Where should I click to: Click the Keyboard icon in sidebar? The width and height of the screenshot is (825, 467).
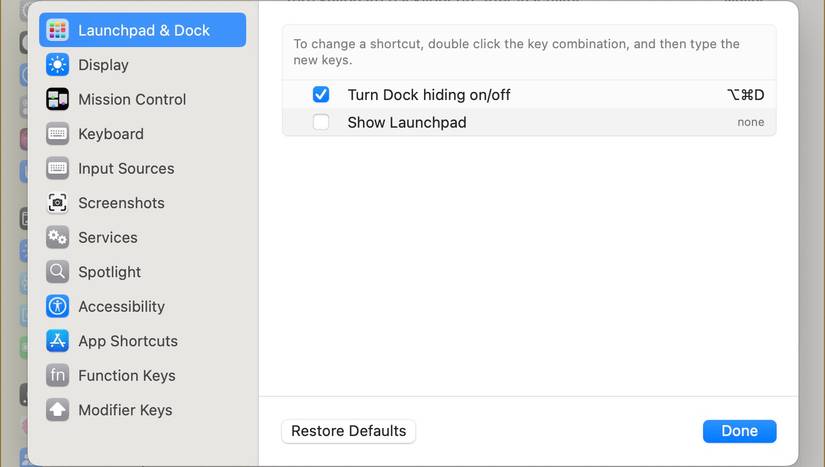click(58, 134)
